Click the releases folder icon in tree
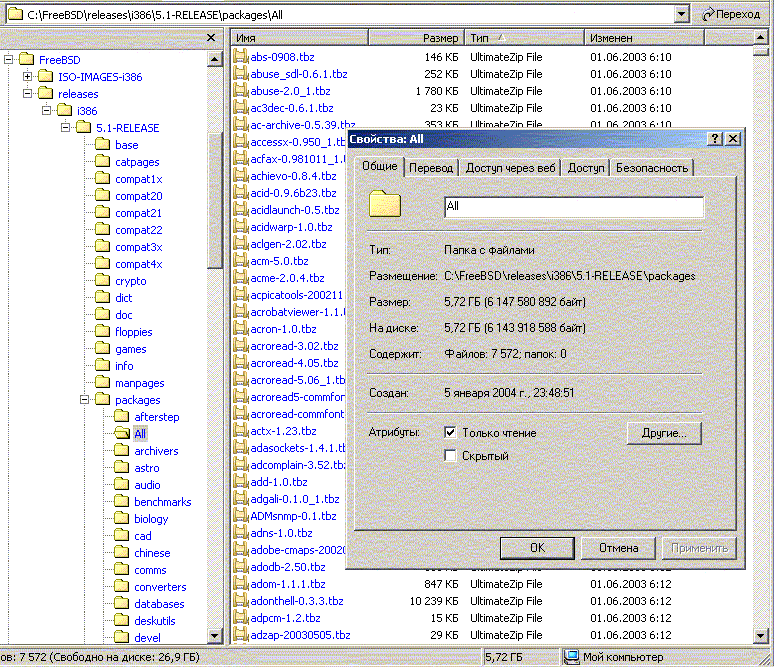Viewport: 774px width, 667px height. tap(46, 93)
